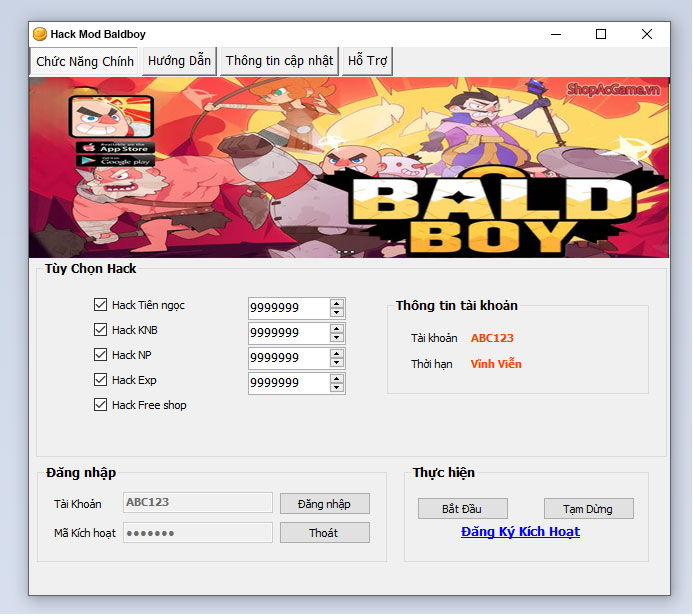
Task: Increase the Hack NP value with up arrow
Action: coord(337,354)
